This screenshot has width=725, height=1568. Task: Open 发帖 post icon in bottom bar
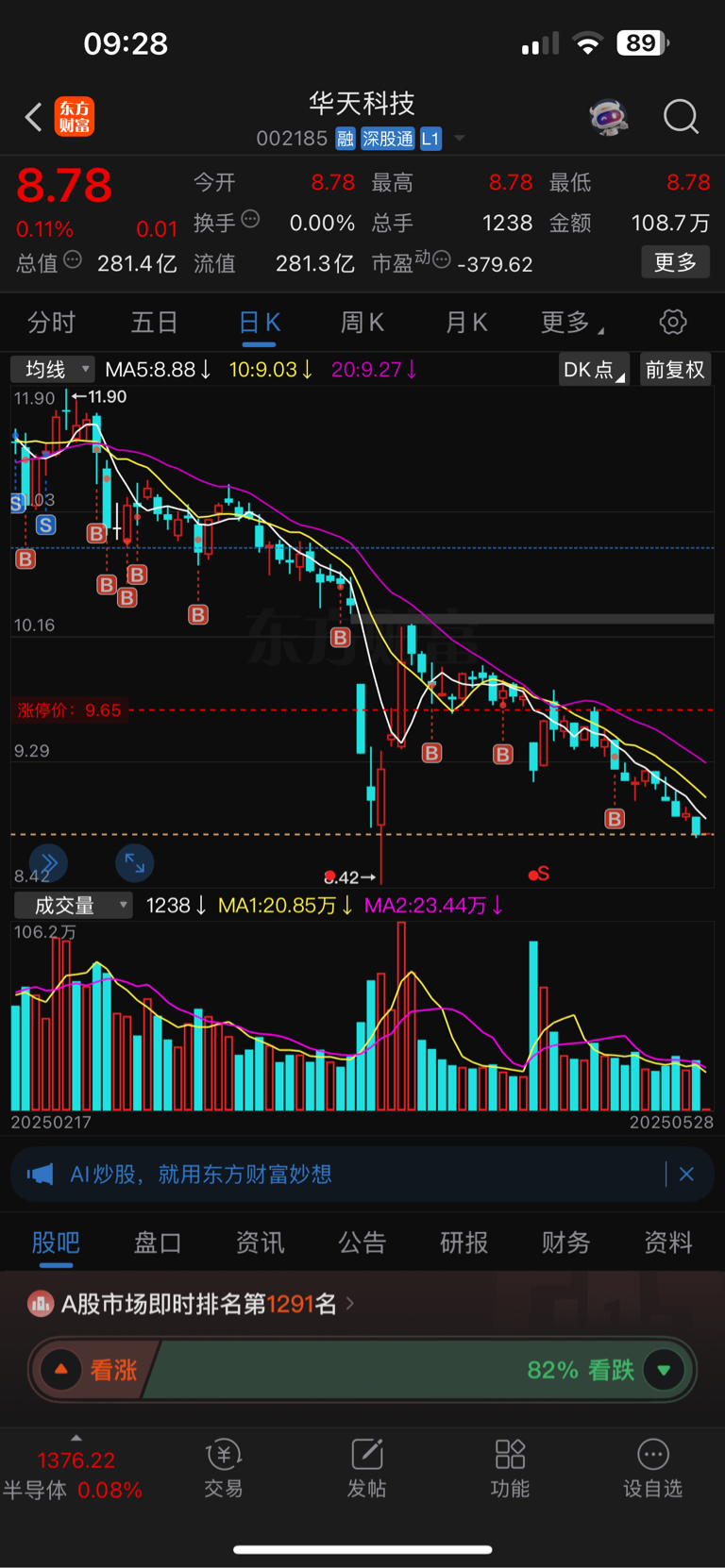point(366,1468)
